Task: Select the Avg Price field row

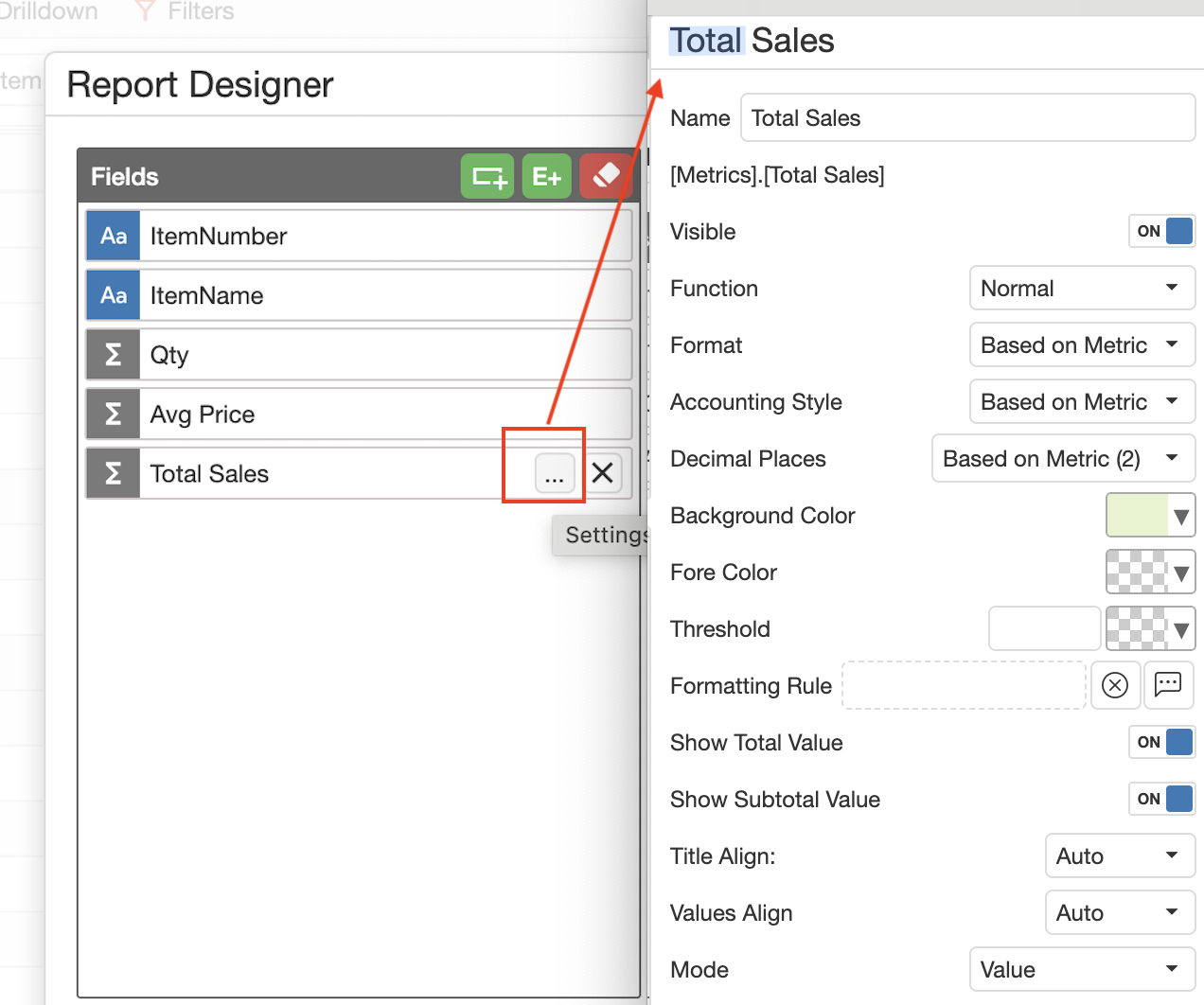Action: (359, 414)
